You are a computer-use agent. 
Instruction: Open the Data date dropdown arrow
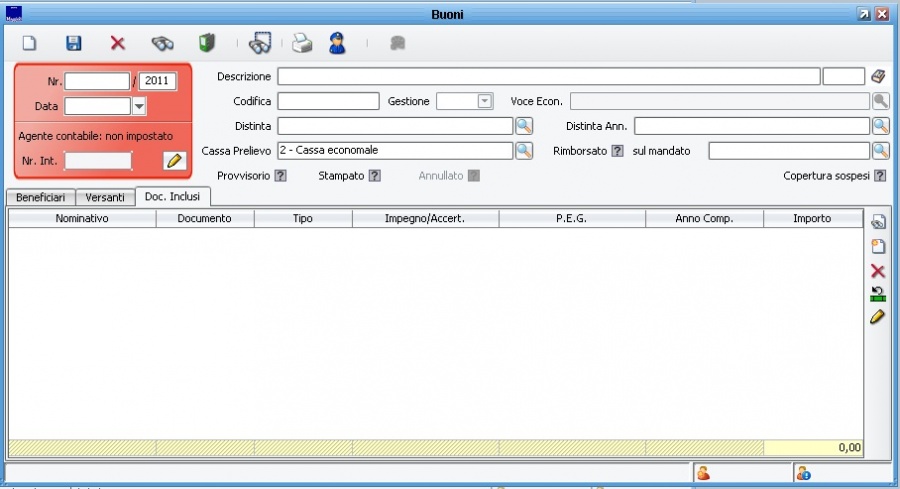(x=139, y=106)
